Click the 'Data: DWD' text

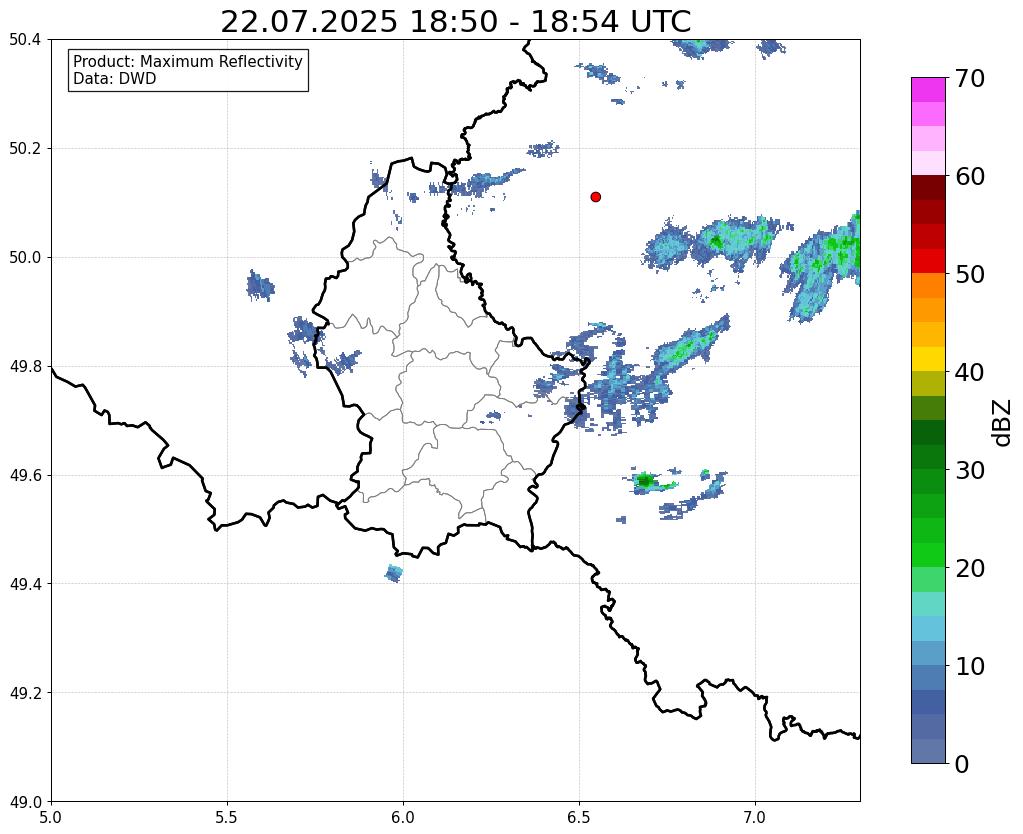point(115,79)
